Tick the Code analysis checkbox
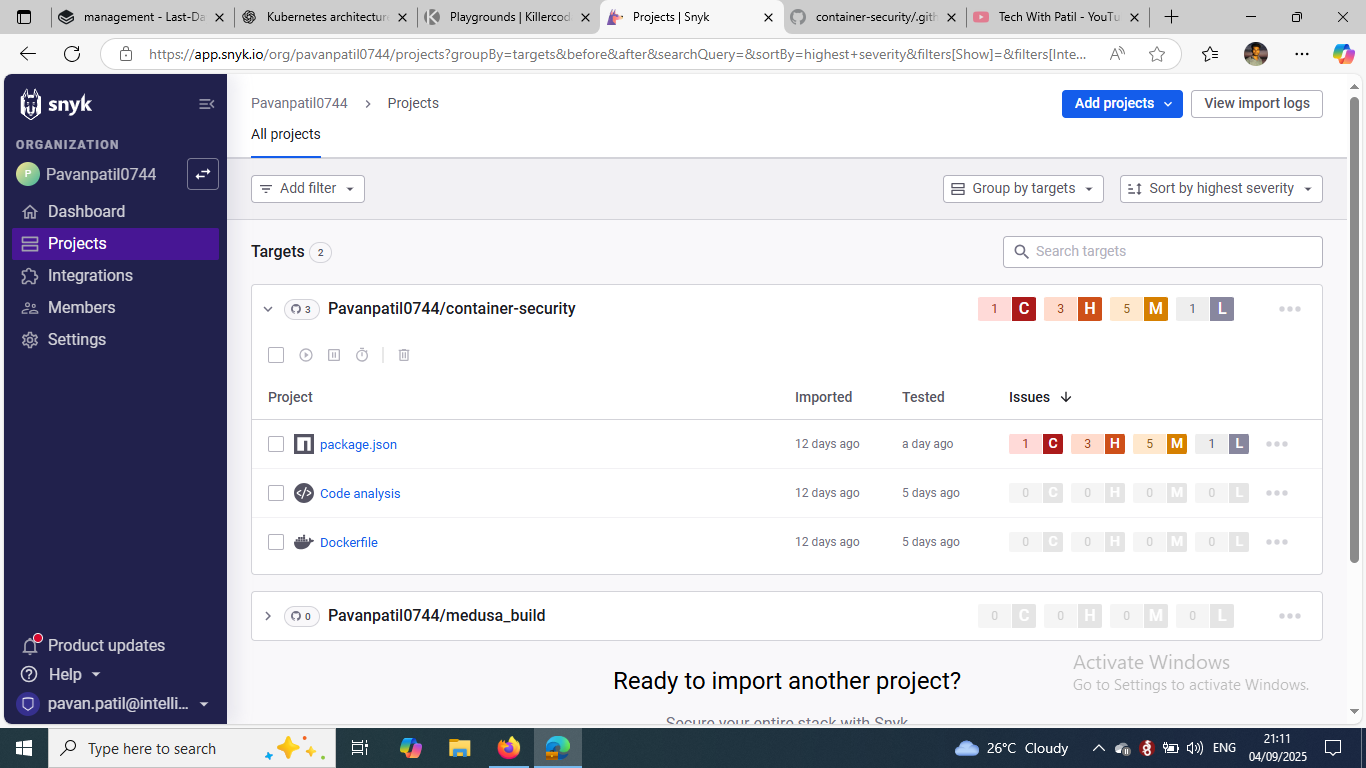This screenshot has width=1366, height=768. (x=276, y=493)
